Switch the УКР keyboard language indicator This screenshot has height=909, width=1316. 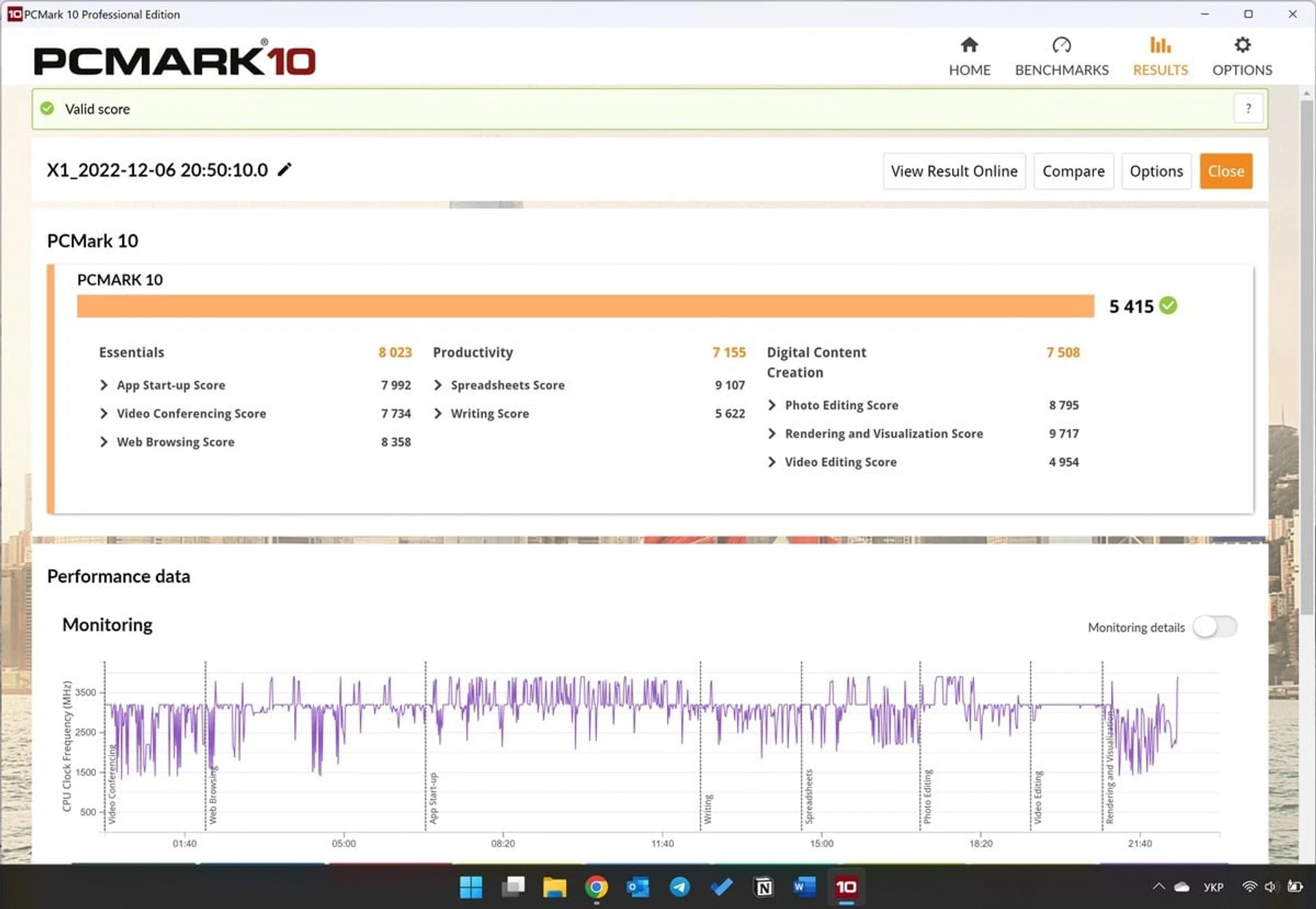click(1213, 887)
